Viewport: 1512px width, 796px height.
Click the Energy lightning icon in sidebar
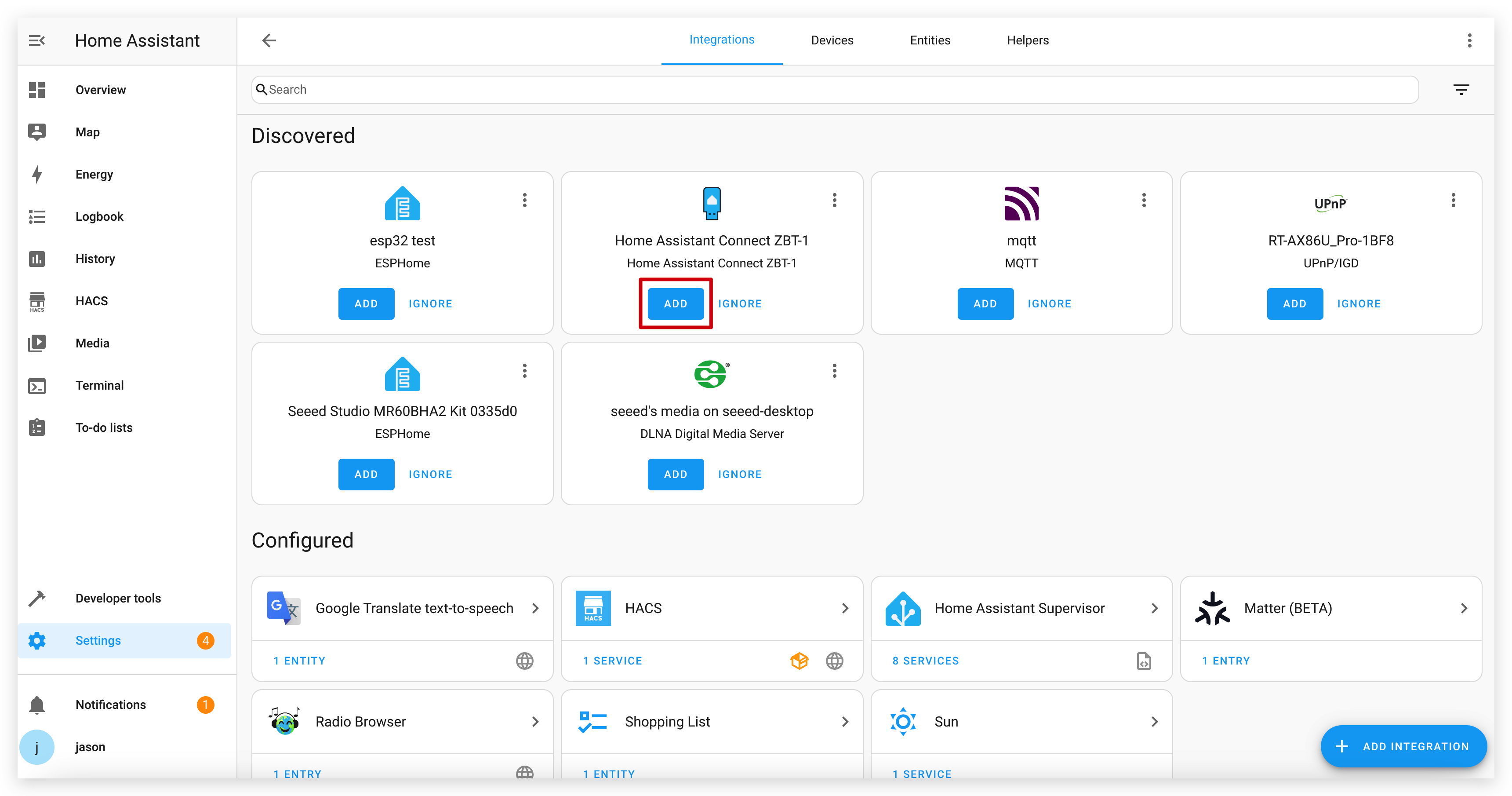pyautogui.click(x=37, y=175)
